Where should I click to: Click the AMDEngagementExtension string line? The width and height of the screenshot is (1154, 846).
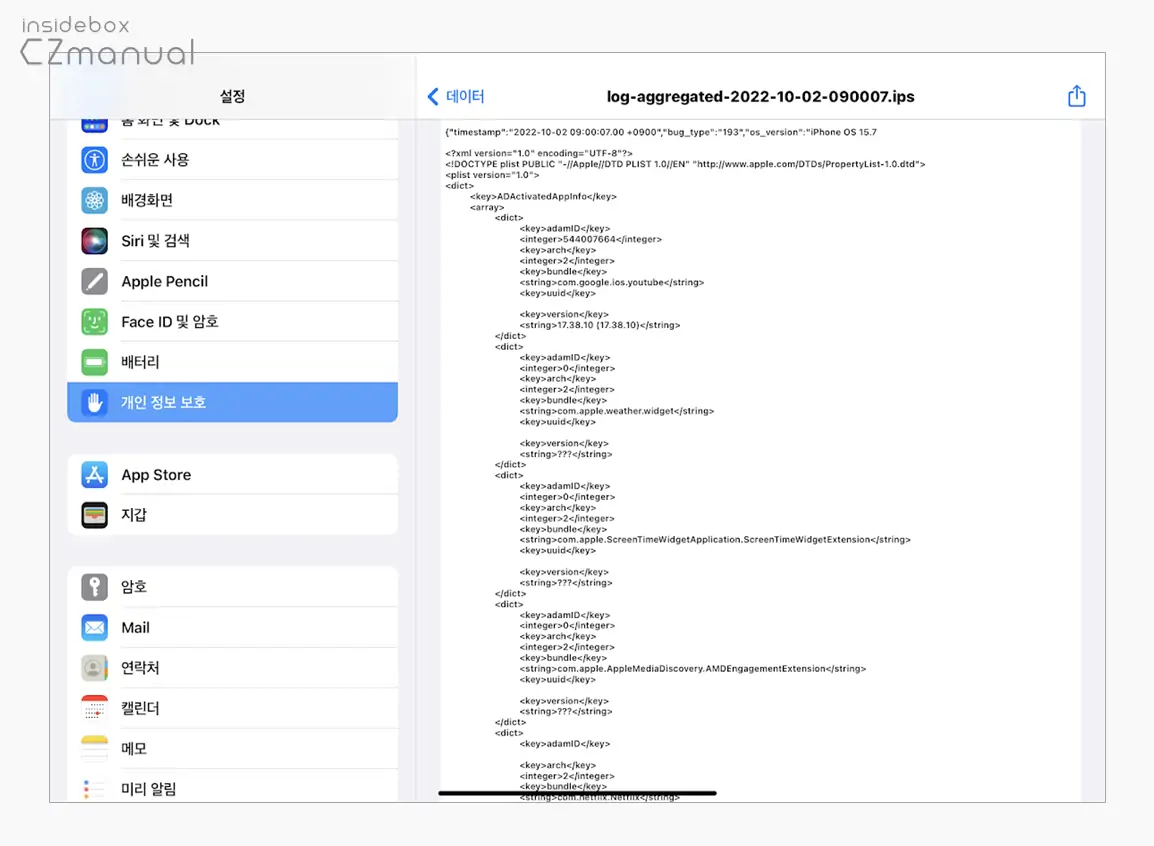(x=693, y=669)
